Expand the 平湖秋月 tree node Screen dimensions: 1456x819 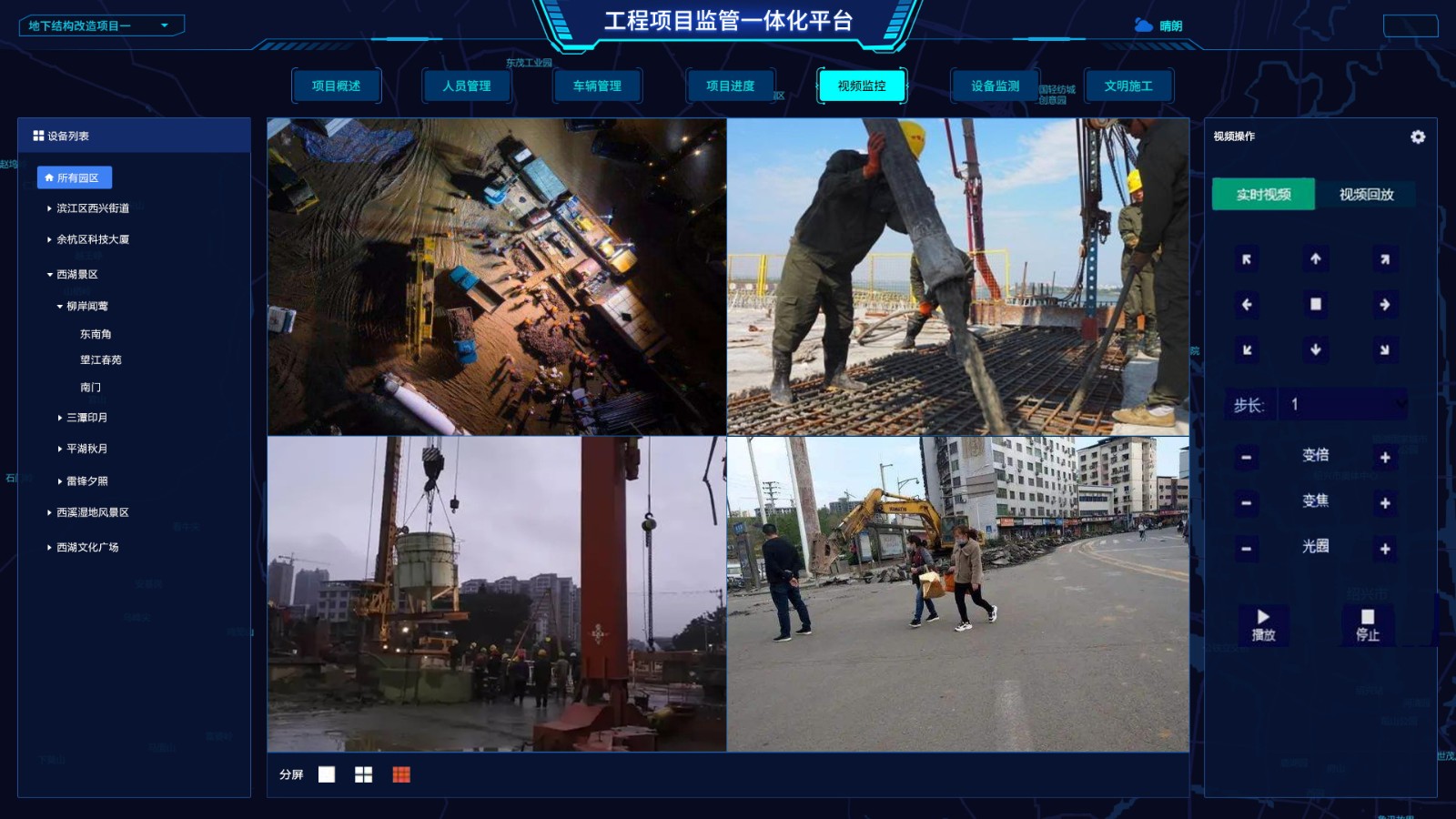(60, 449)
